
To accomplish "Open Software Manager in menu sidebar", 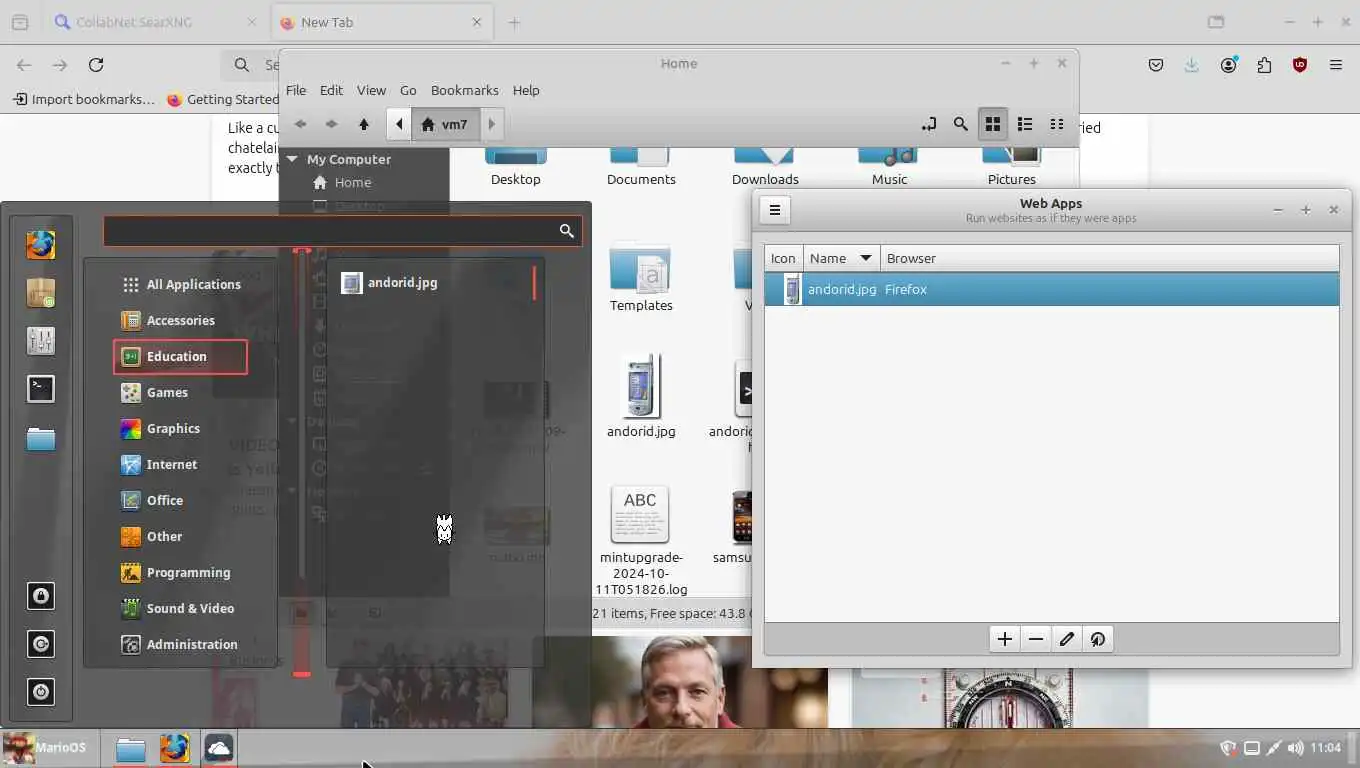I will [41, 293].
